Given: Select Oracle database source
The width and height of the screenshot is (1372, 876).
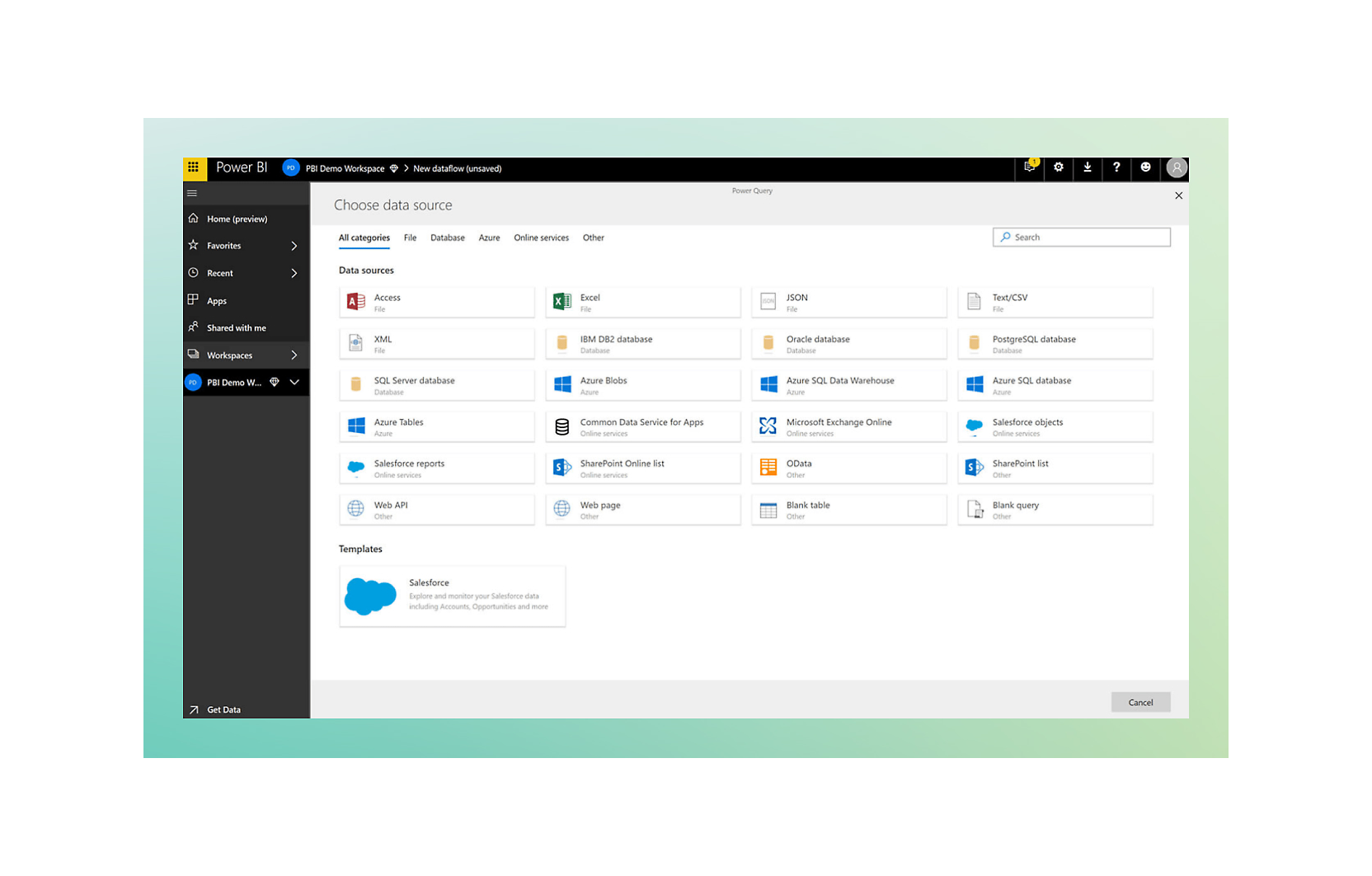Looking at the screenshot, I should coord(848,344).
